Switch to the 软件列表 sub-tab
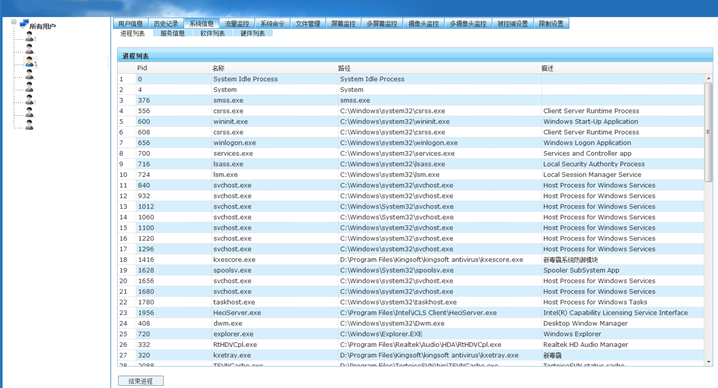 [x=212, y=33]
